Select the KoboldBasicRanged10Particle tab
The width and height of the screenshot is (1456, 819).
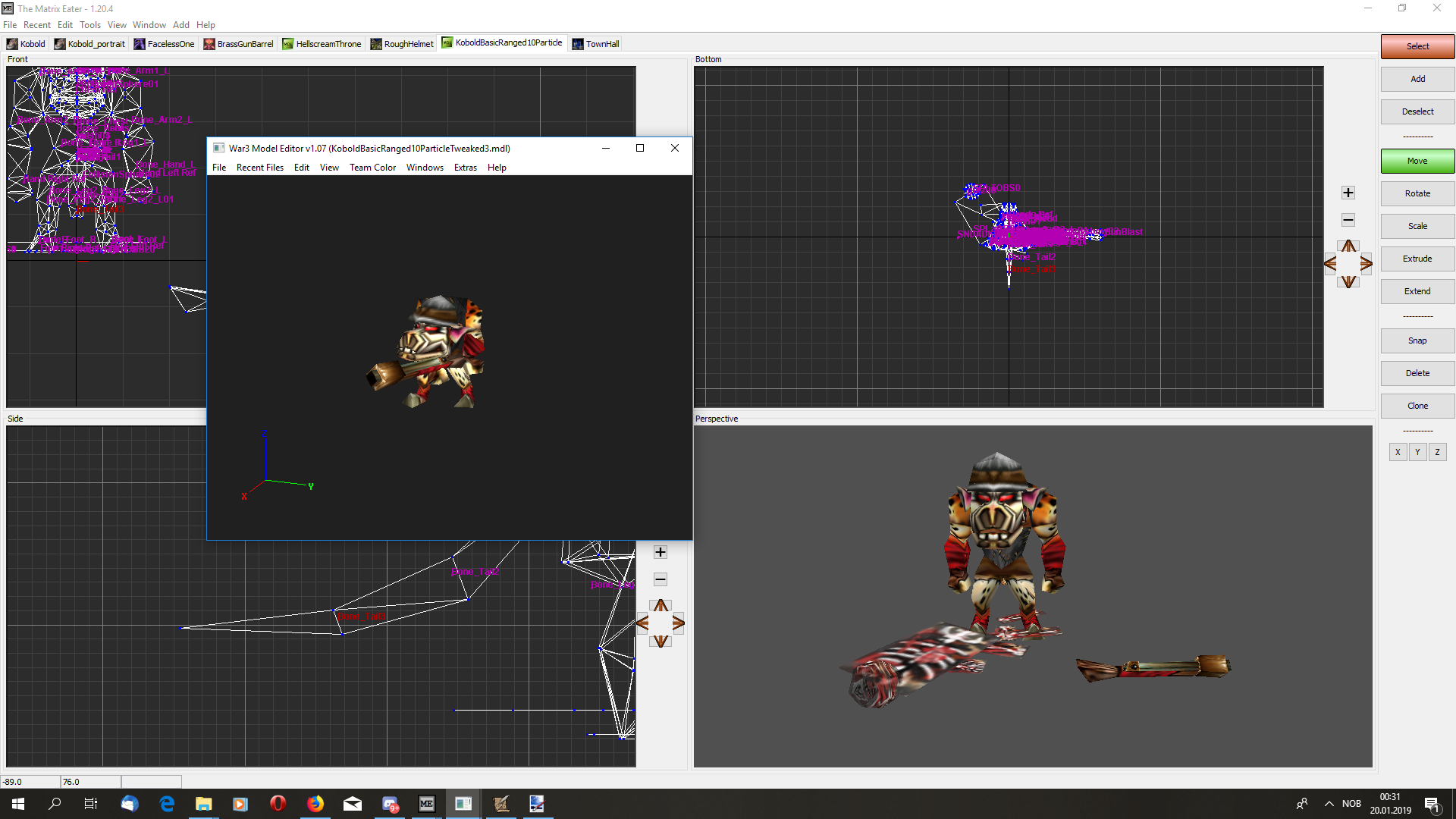pos(503,42)
